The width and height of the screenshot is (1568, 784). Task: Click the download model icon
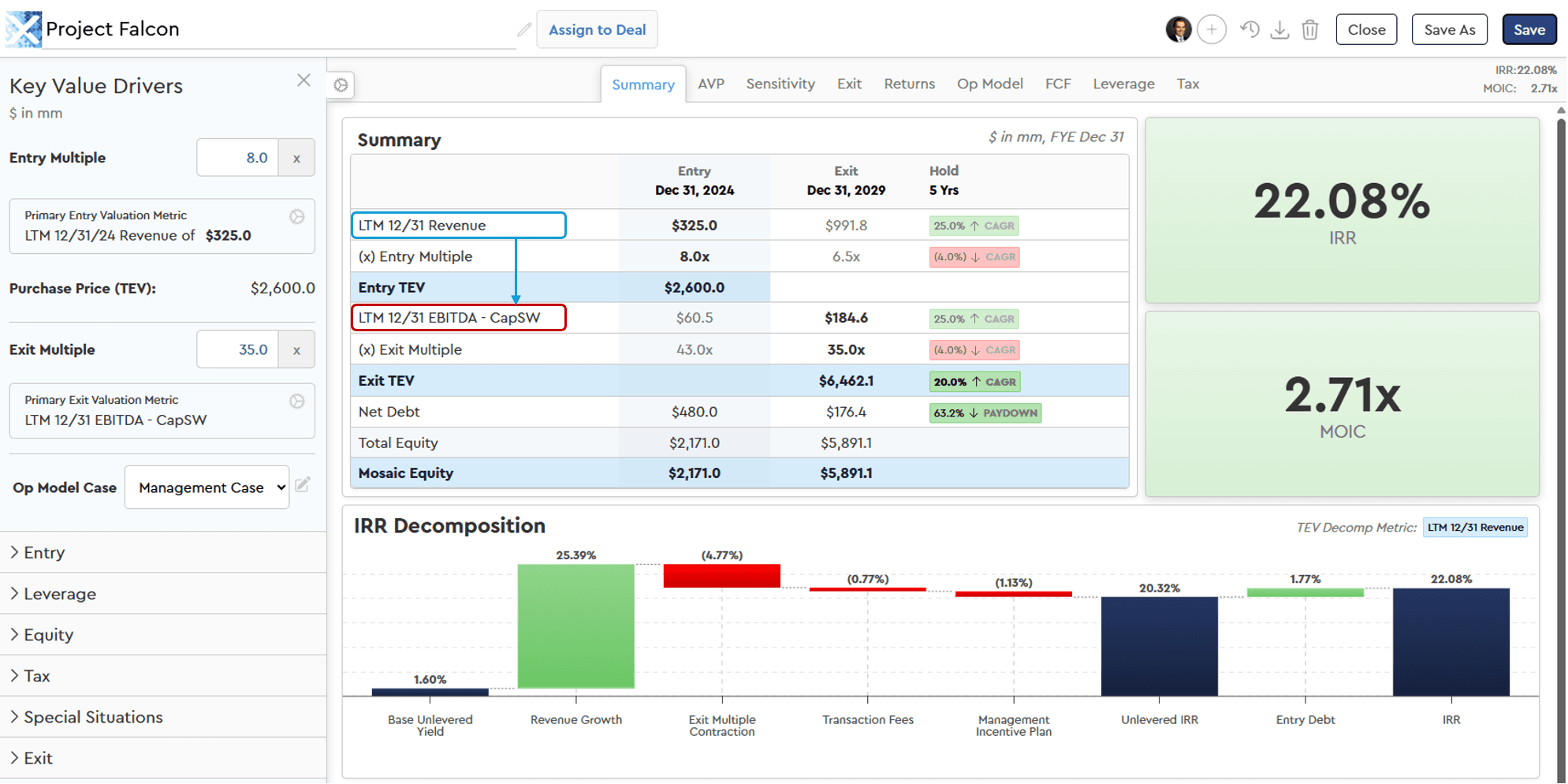1279,29
